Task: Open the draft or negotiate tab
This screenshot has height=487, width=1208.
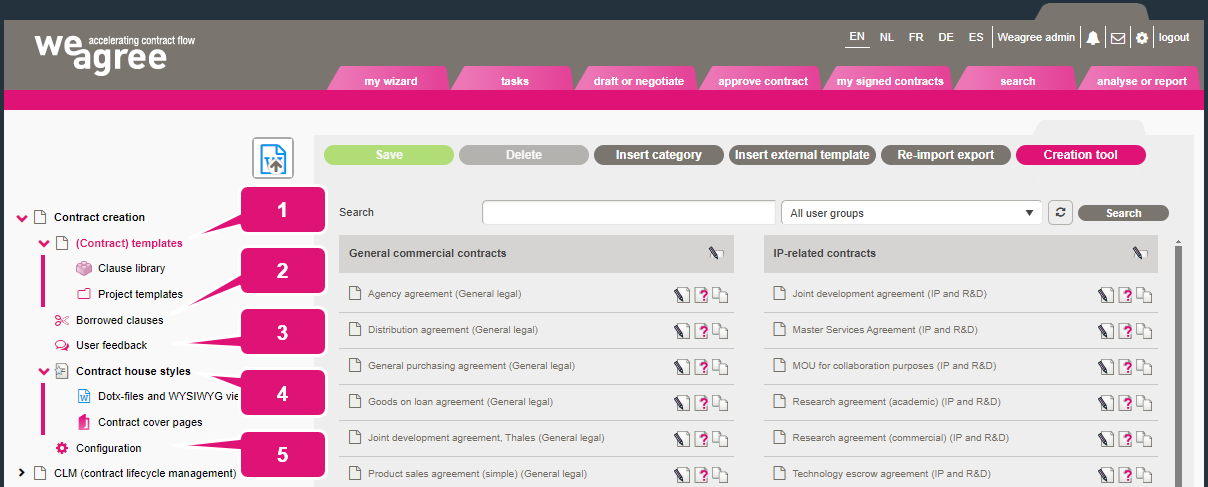Action: pyautogui.click(x=638, y=81)
